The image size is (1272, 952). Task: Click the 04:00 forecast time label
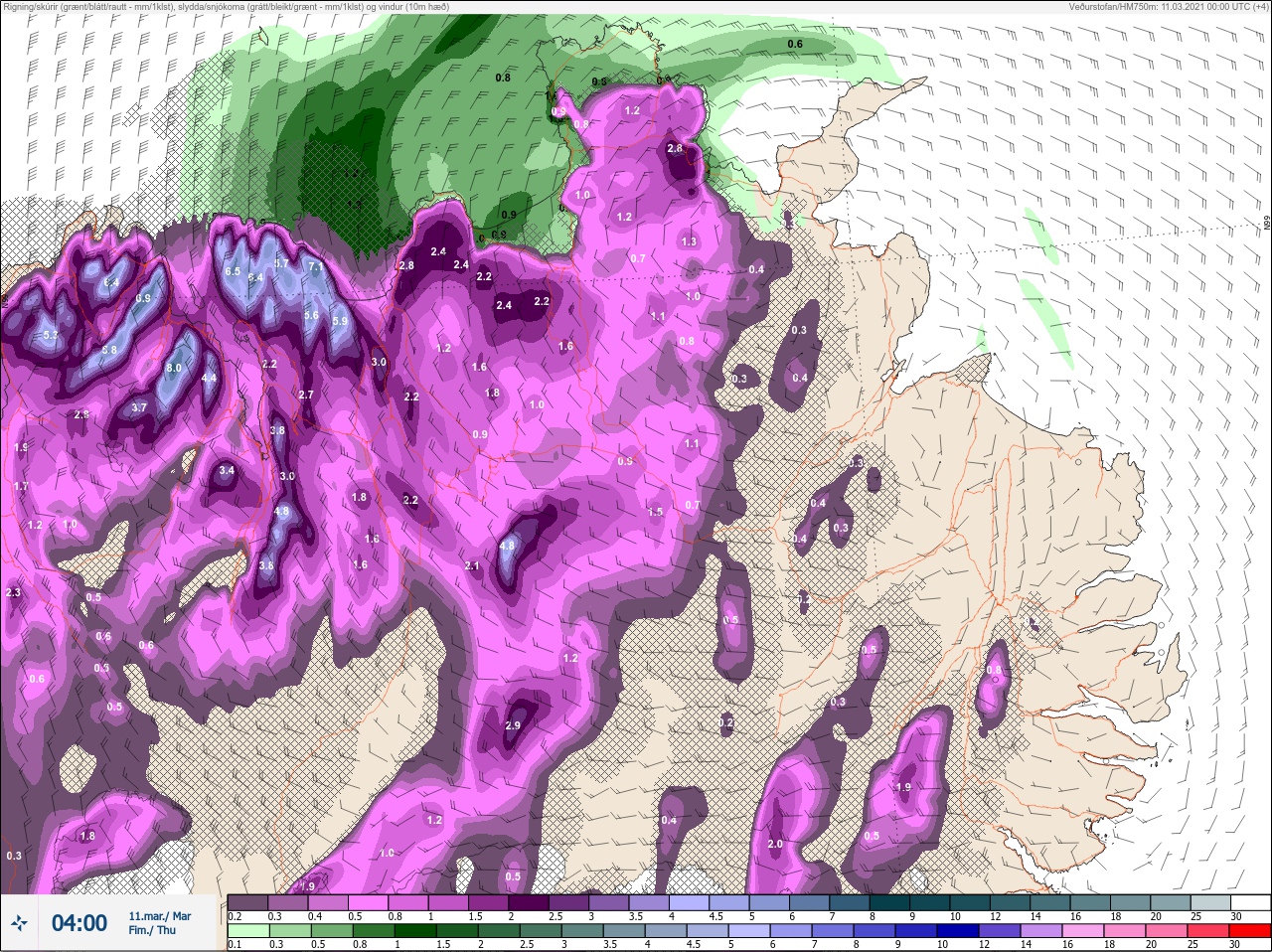coord(79,923)
